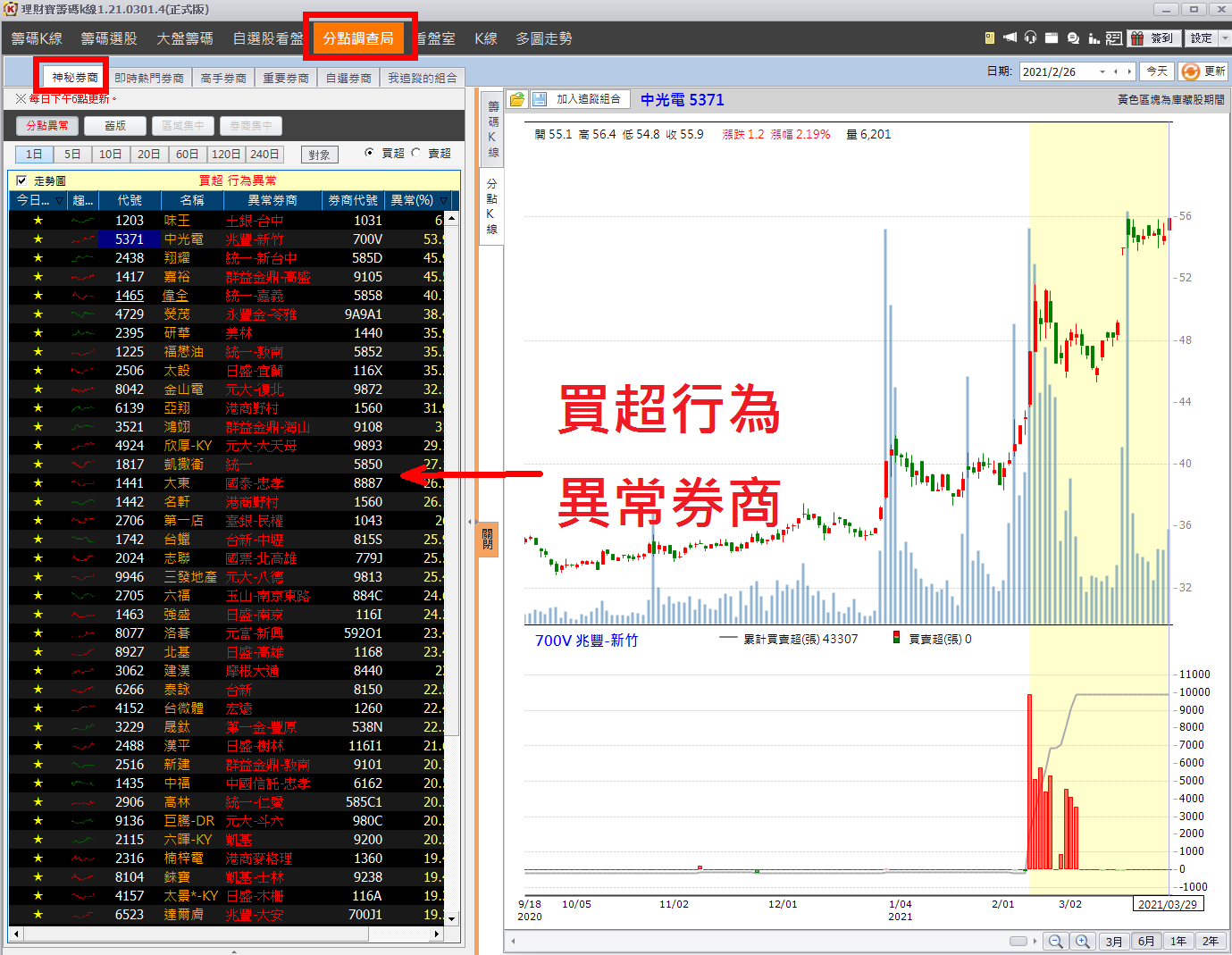Click the trend sparkline in the 5371 中光電 row
This screenshot has width=1232, height=955.
tap(83, 239)
